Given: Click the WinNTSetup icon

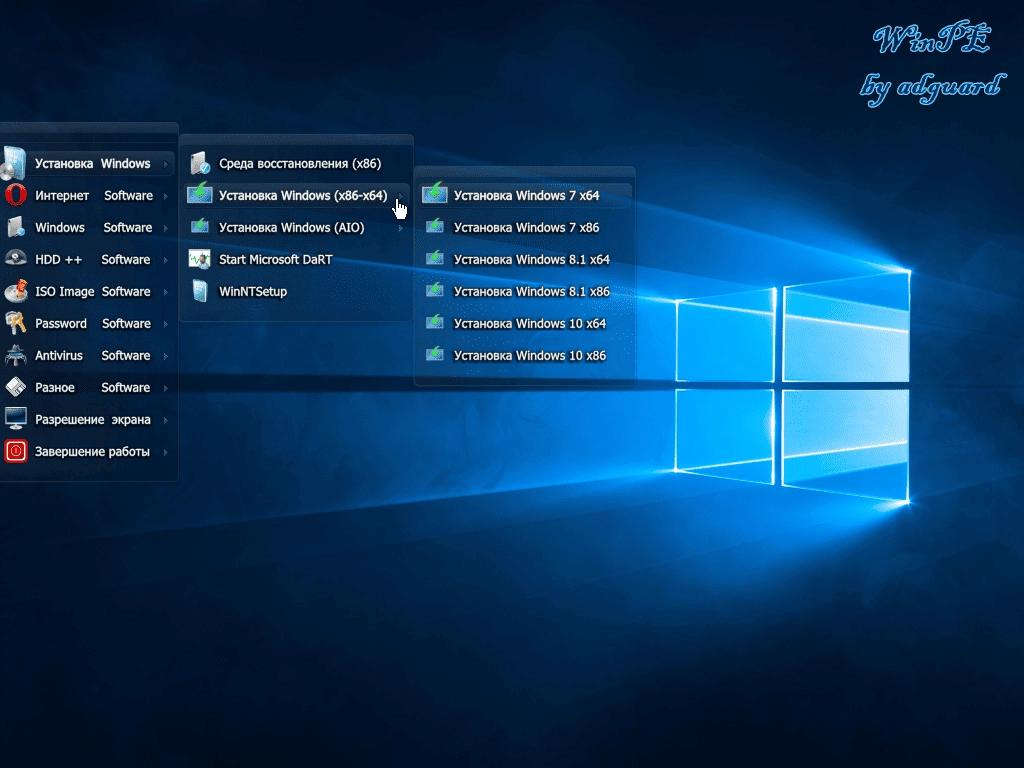Looking at the screenshot, I should (x=200, y=291).
